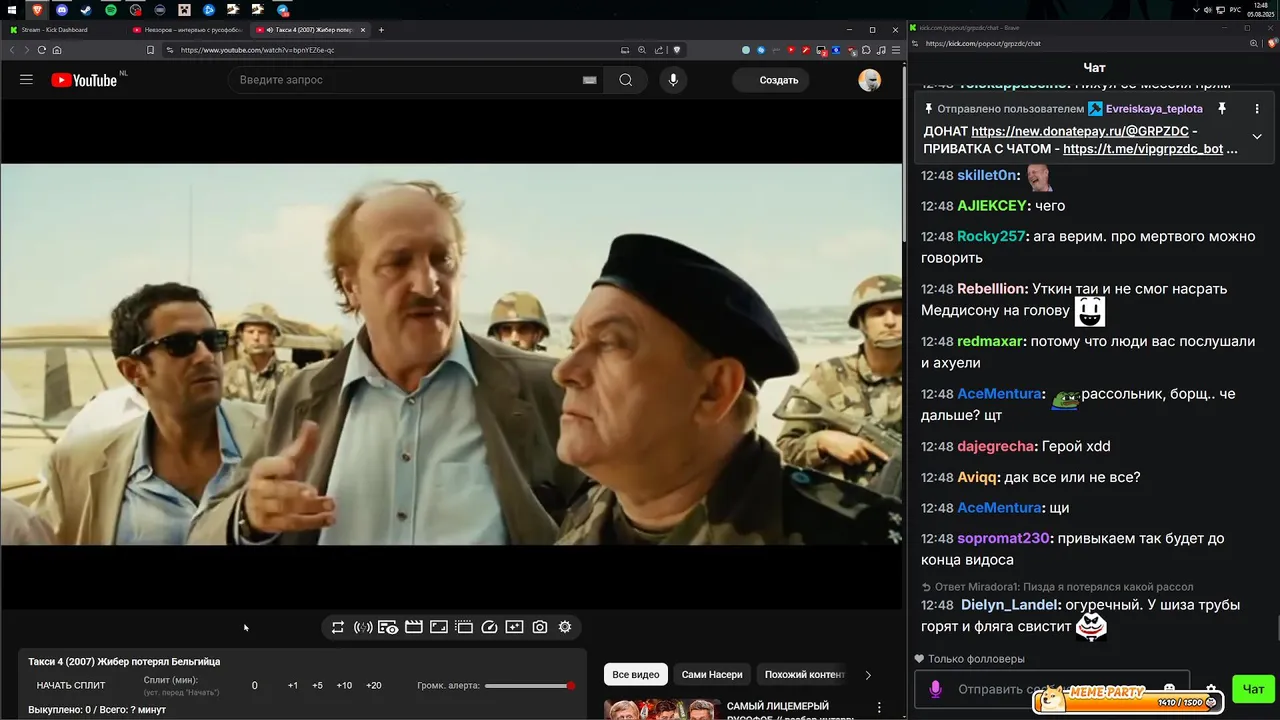
Task: Click username AceMentura in рассольник message
Action: [x=1000, y=394]
